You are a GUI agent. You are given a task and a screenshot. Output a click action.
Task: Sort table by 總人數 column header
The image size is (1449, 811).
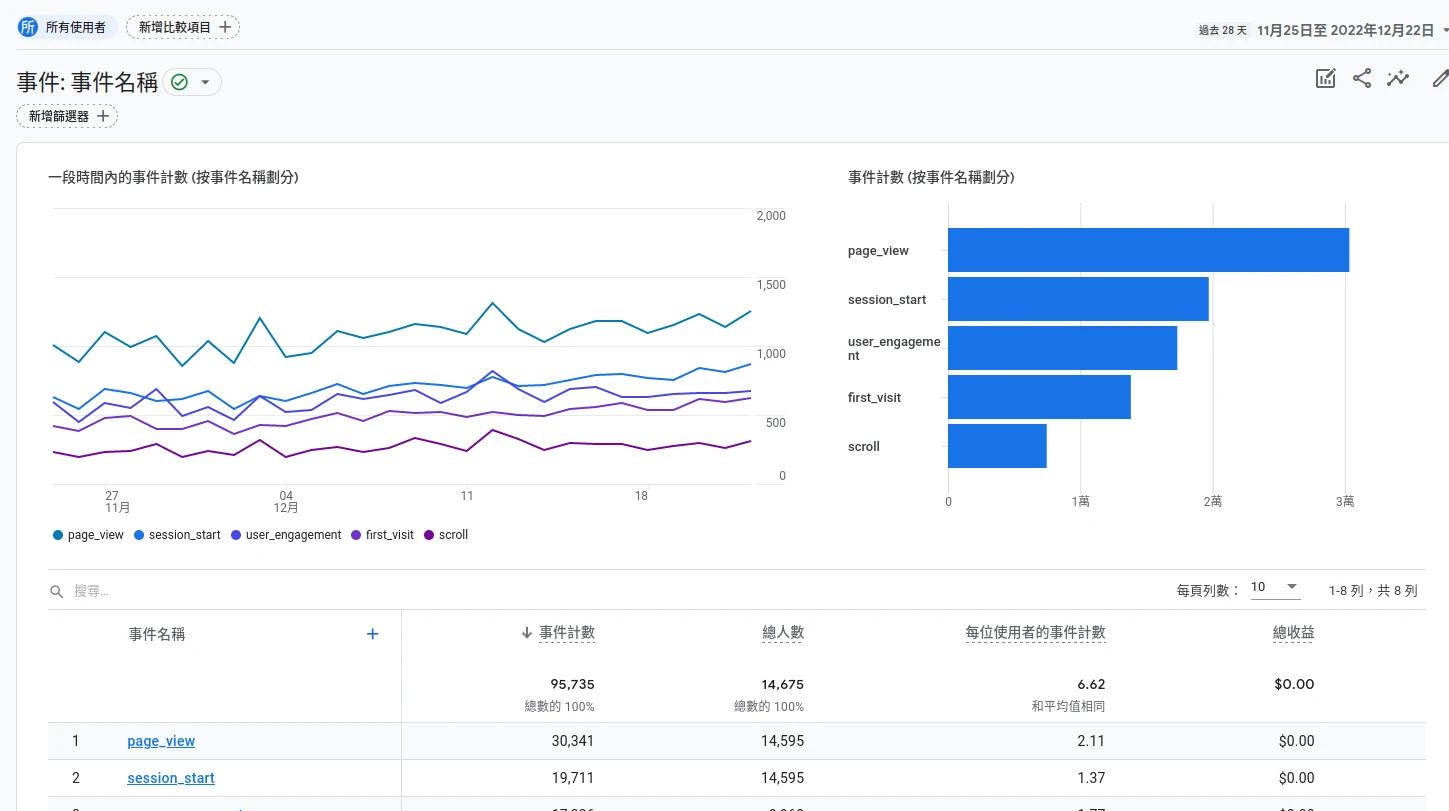coord(782,633)
